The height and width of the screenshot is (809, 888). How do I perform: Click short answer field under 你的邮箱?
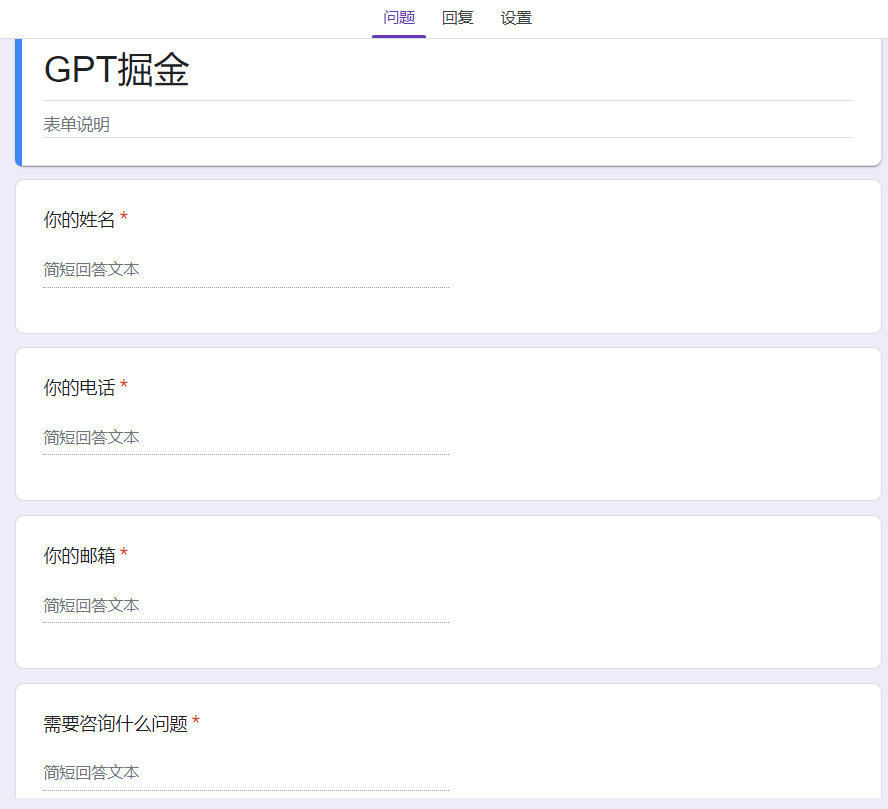click(x=246, y=606)
